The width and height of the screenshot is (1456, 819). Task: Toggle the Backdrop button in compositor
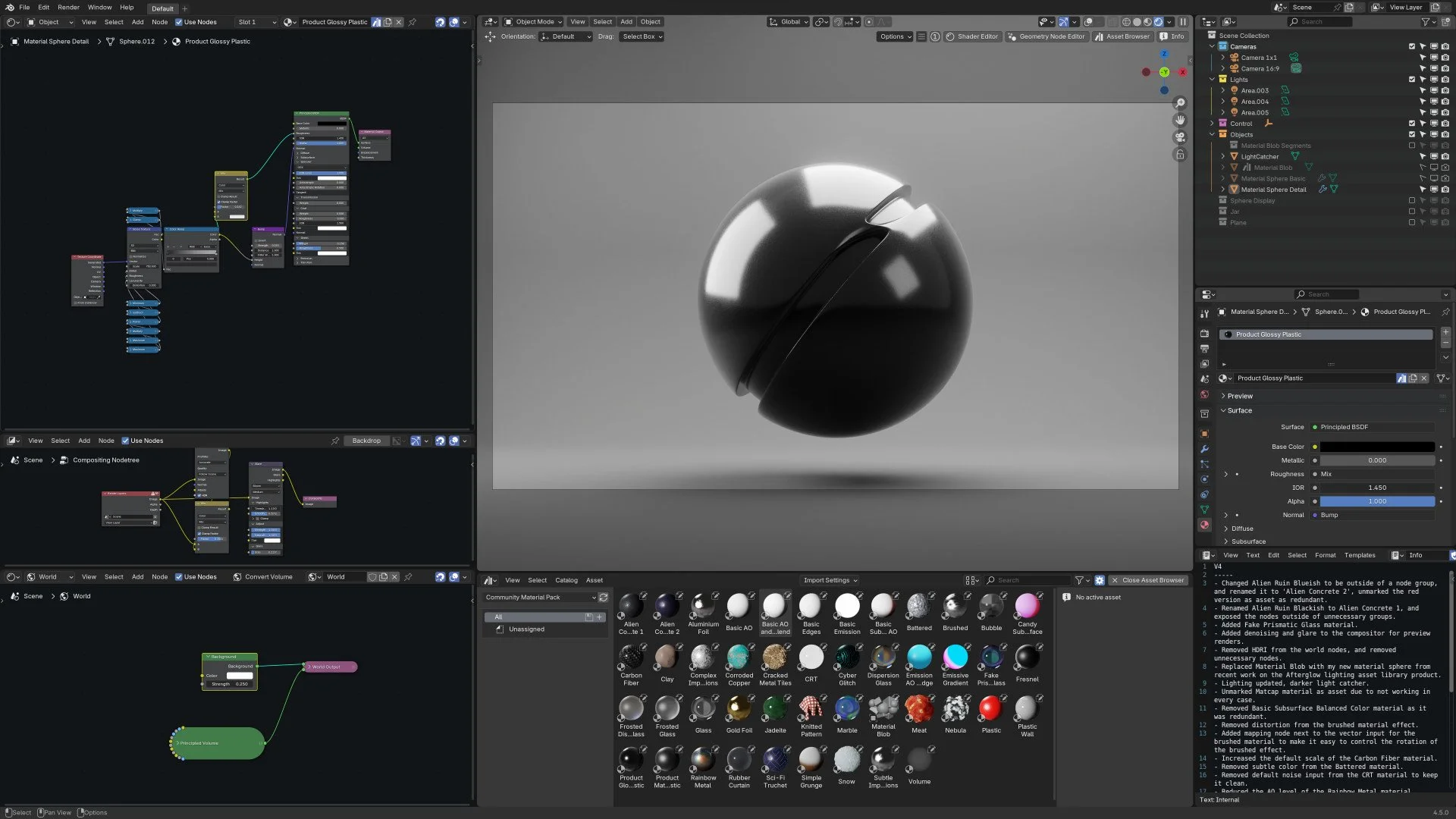366,441
